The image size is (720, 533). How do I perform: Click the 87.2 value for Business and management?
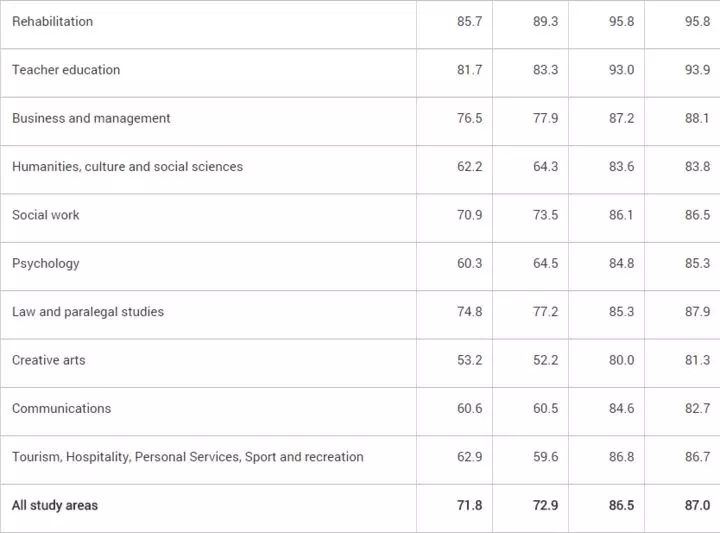coord(621,118)
